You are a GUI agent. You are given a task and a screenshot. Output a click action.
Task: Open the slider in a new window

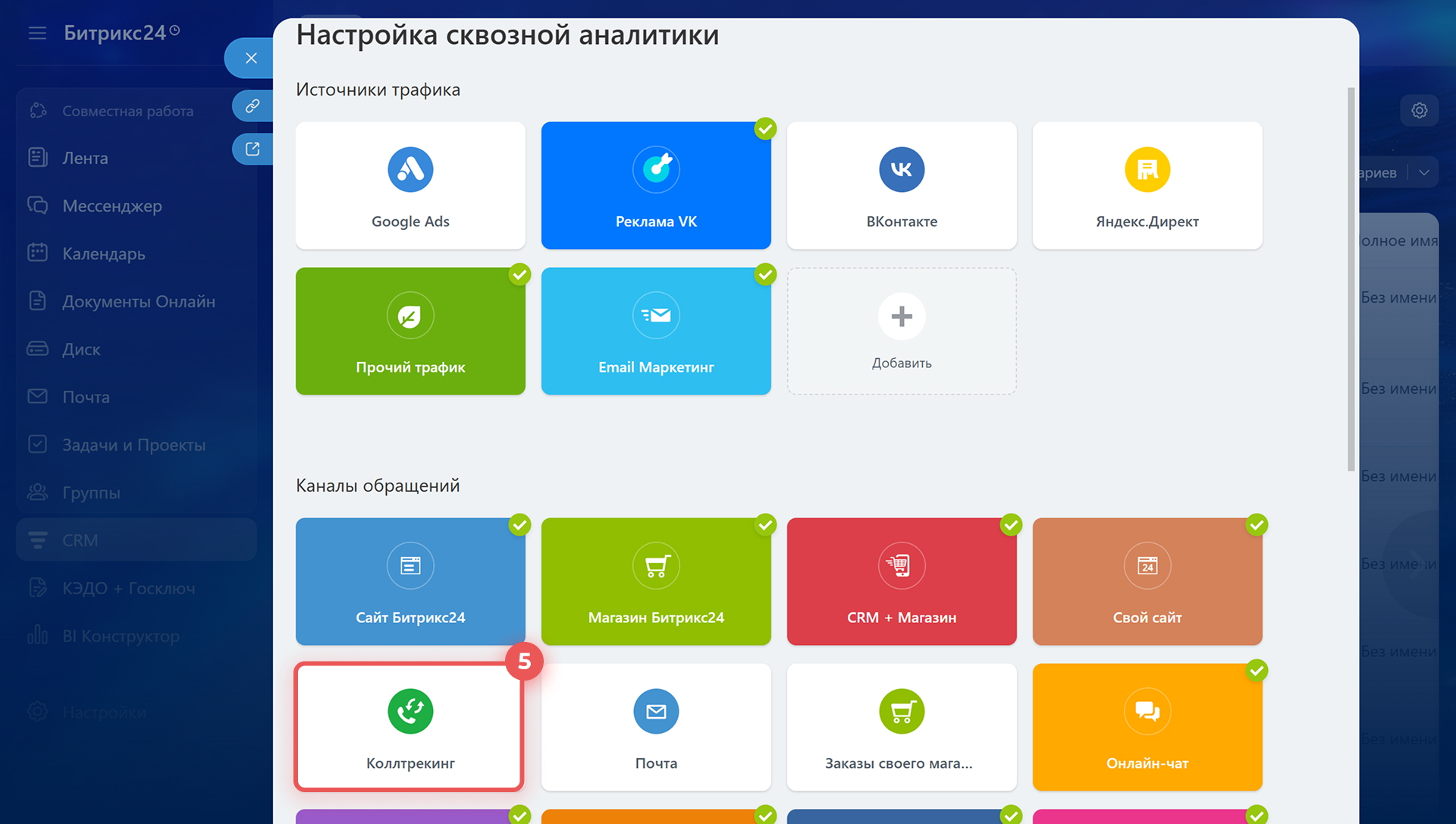[x=253, y=149]
